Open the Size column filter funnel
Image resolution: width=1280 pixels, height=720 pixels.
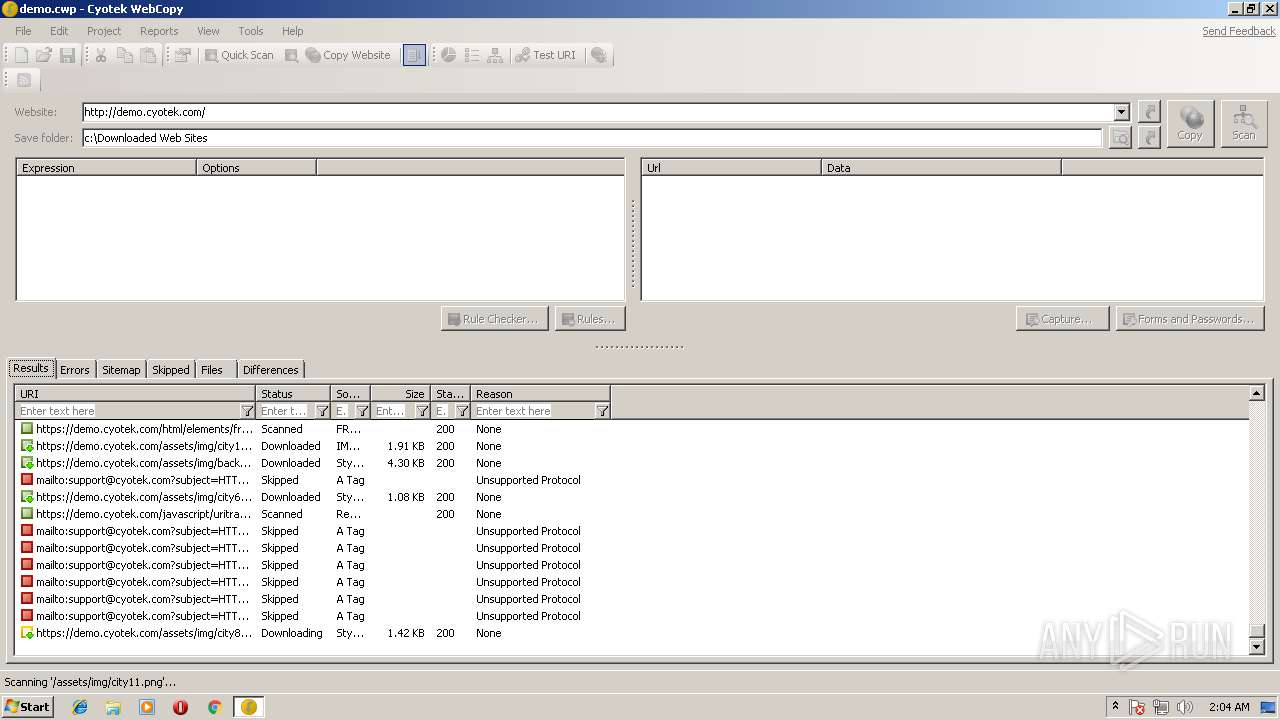(x=422, y=411)
